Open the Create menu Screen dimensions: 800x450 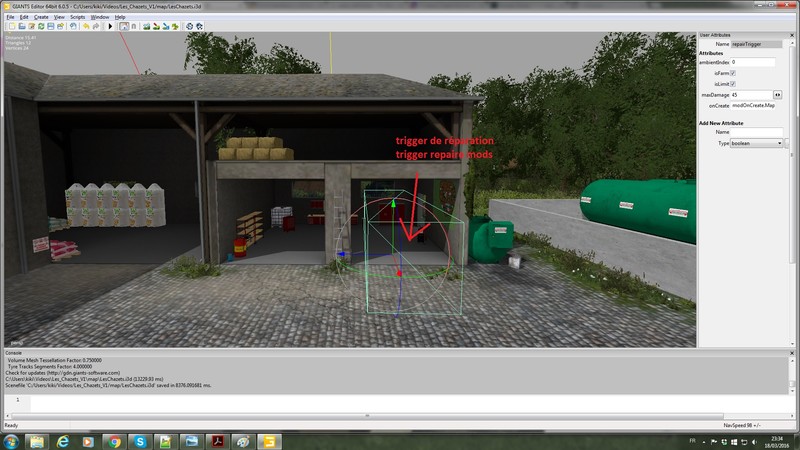tap(41, 17)
